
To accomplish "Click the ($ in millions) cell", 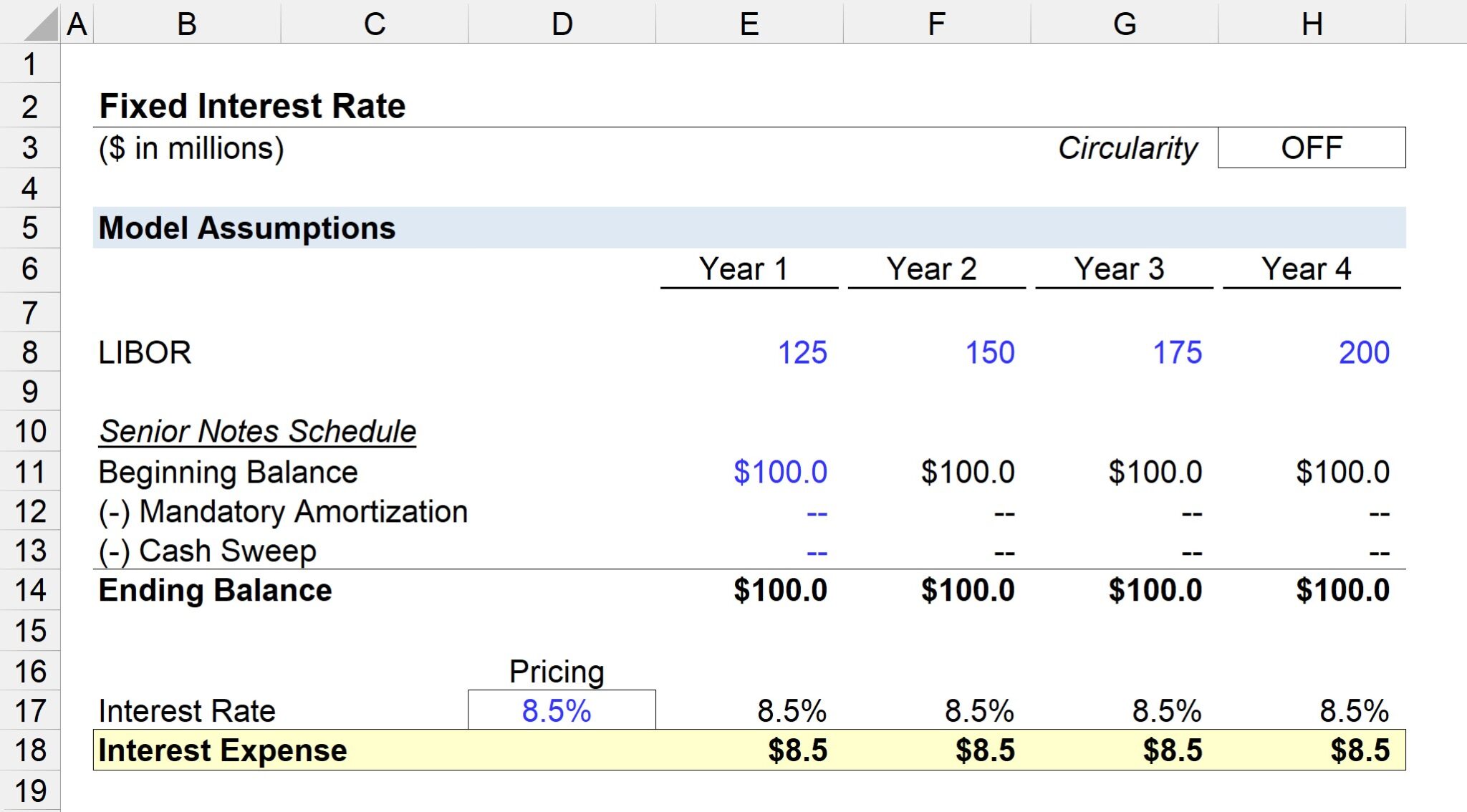I will click(192, 148).
